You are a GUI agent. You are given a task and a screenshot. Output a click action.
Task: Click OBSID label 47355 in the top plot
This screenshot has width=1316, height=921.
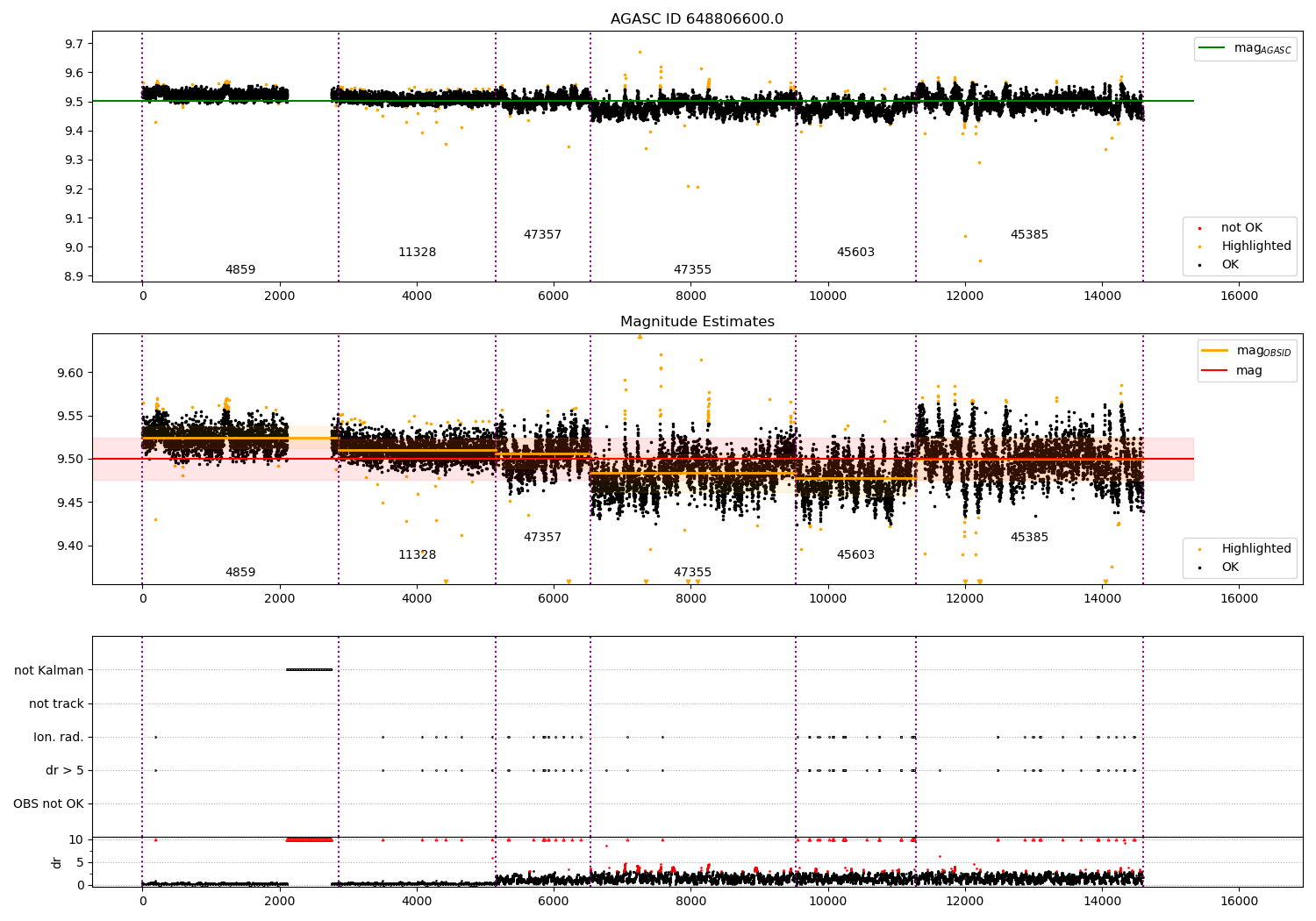[x=692, y=270]
